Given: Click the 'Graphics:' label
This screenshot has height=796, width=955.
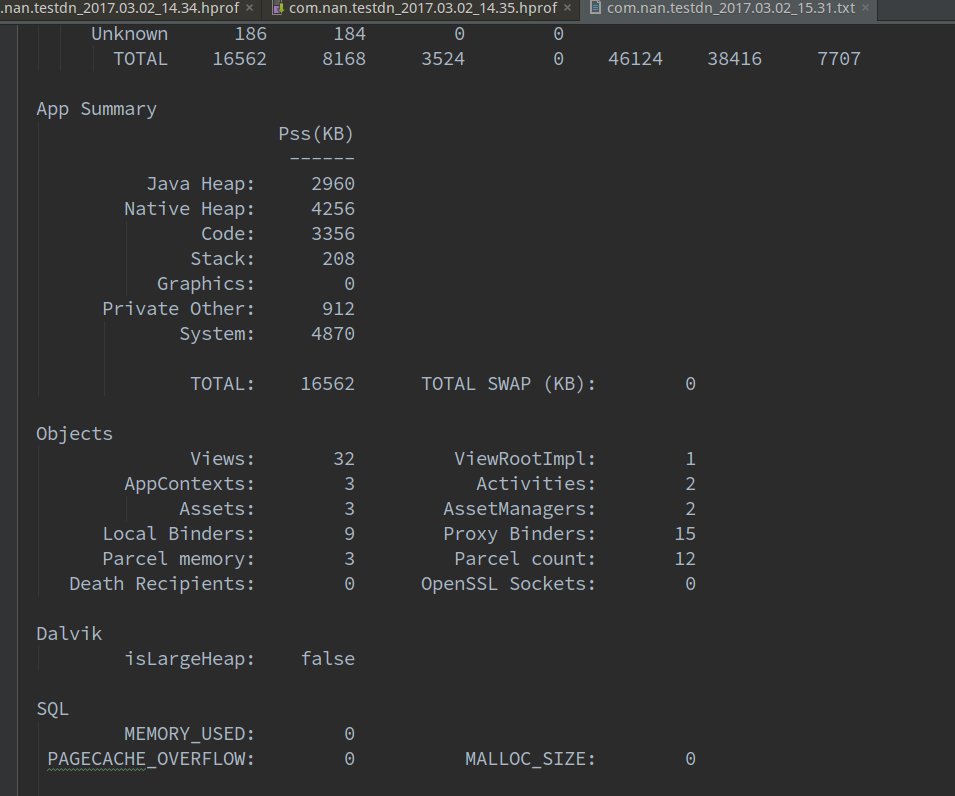Looking at the screenshot, I should (x=206, y=284).
